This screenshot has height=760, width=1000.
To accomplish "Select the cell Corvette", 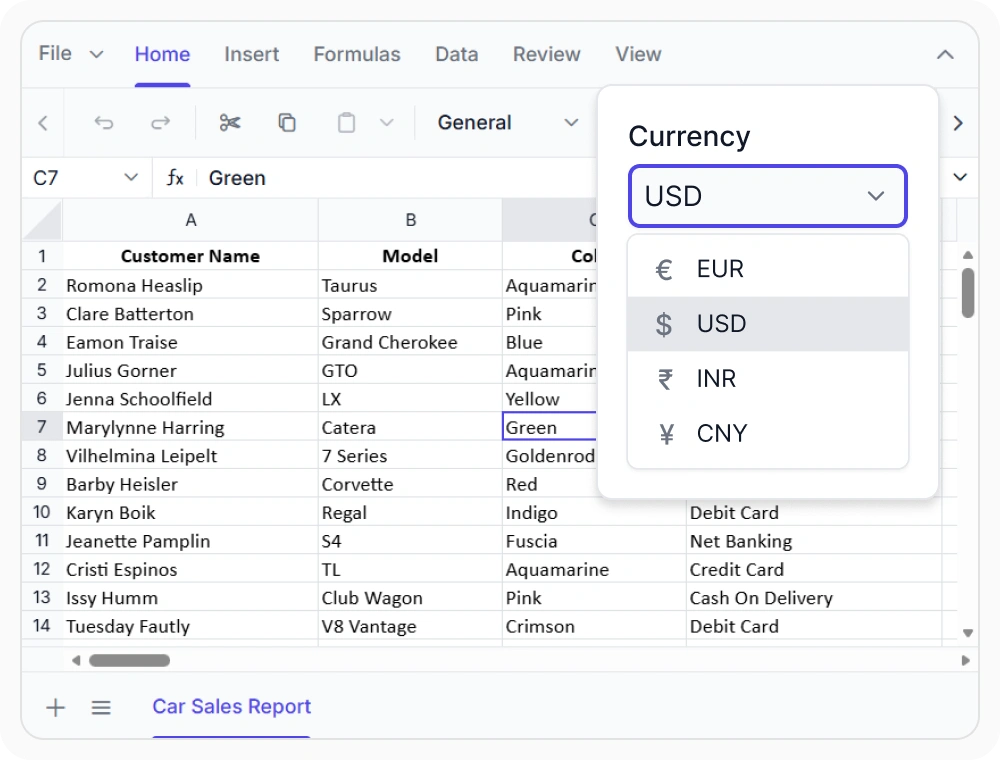I will click(410, 484).
